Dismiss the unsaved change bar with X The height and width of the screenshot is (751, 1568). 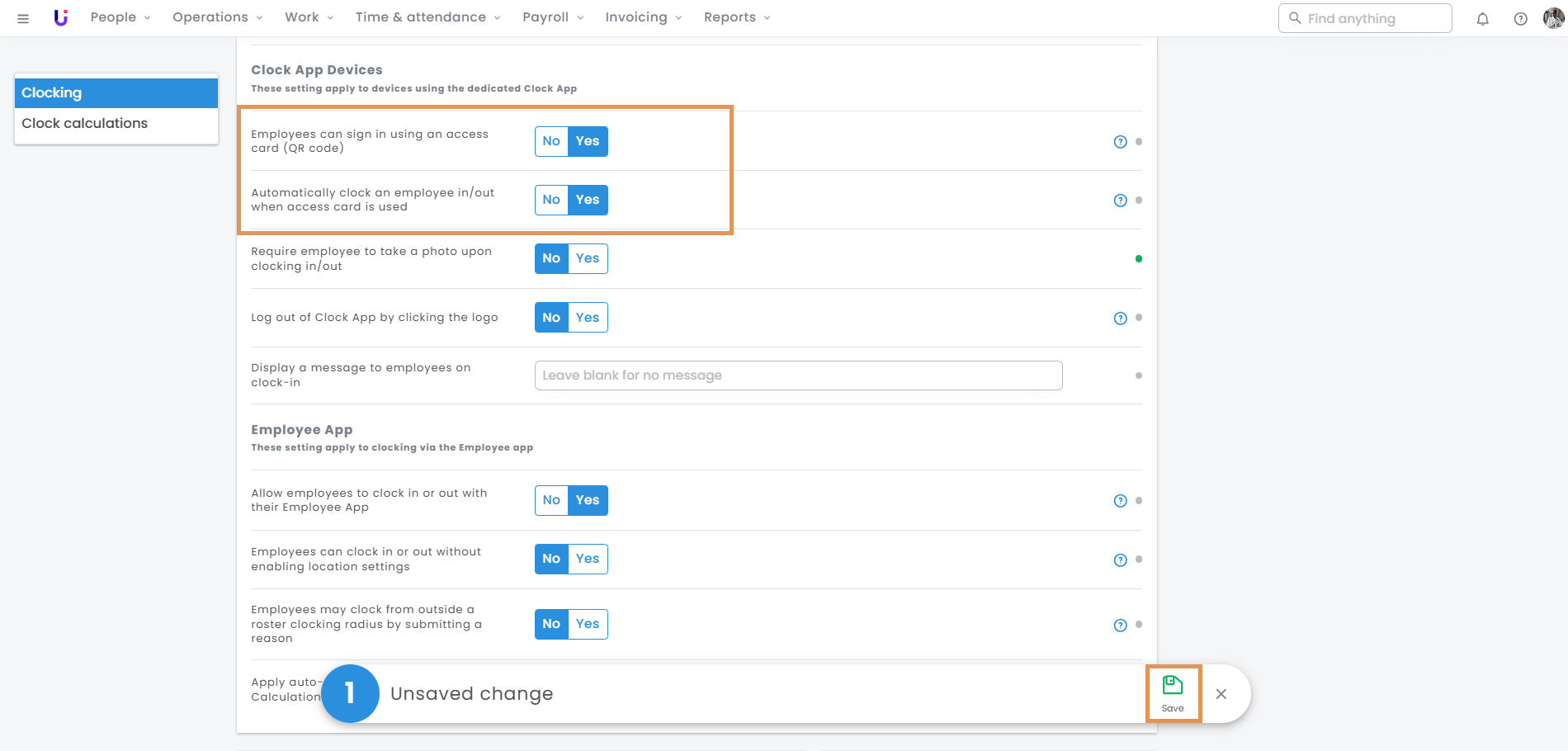click(1221, 694)
